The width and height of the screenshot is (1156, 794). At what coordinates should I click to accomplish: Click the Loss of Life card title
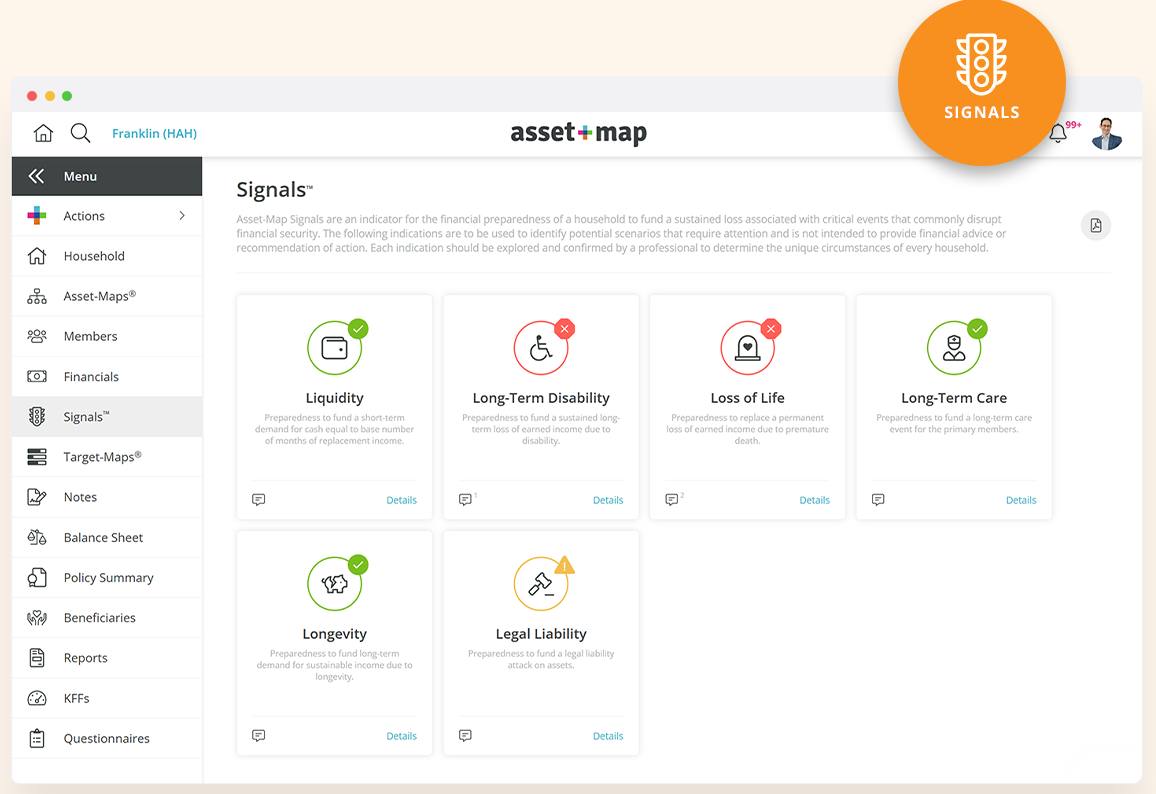pyautogui.click(x=748, y=398)
